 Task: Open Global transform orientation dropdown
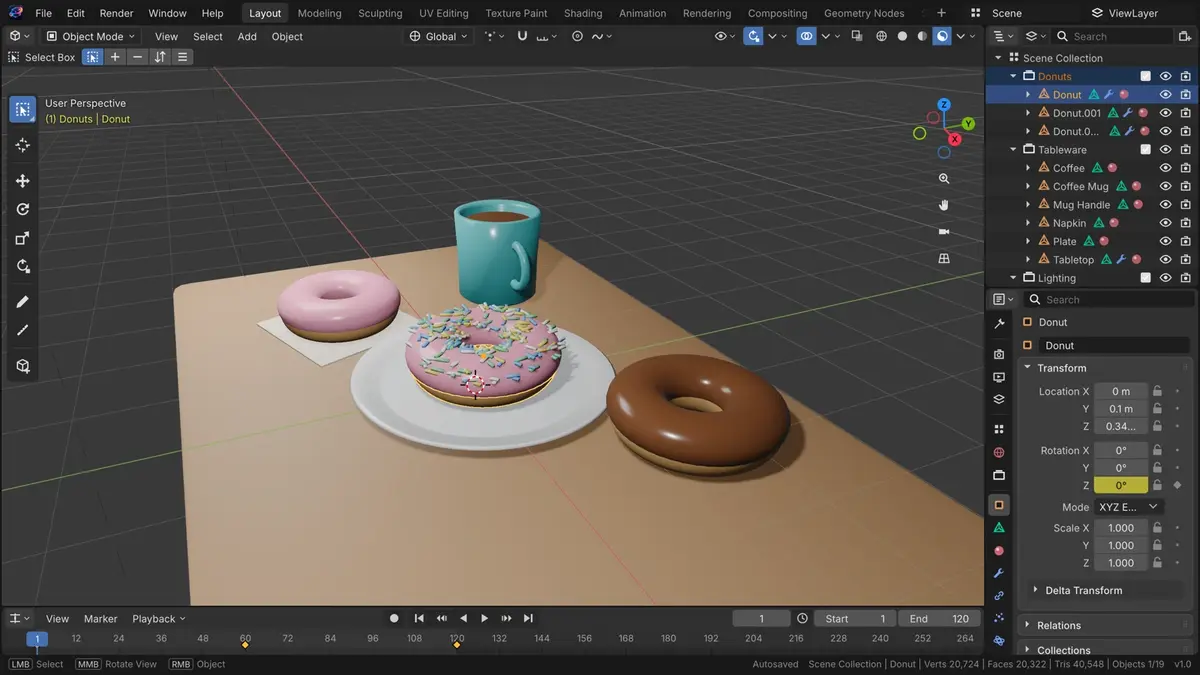pyautogui.click(x=439, y=36)
